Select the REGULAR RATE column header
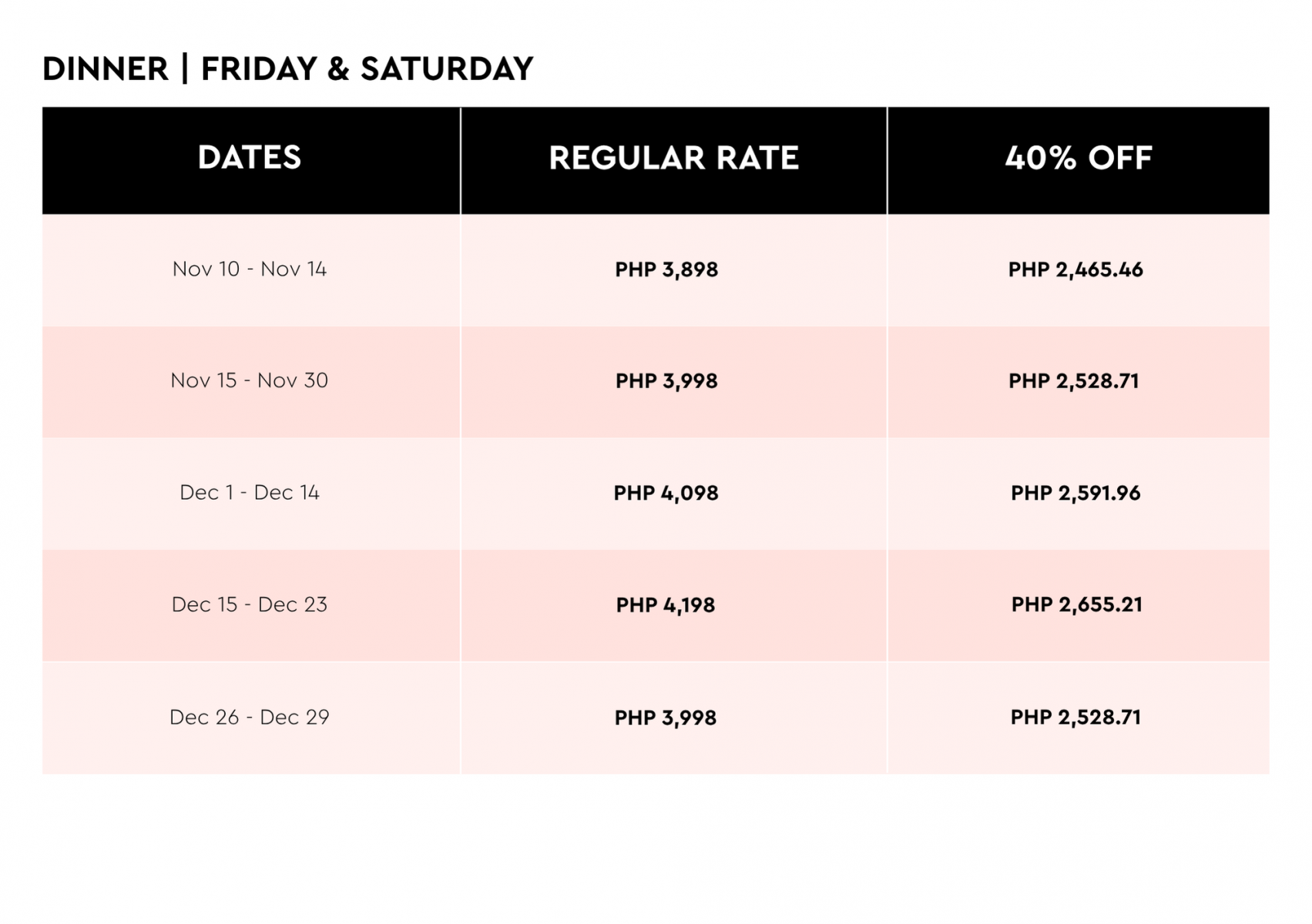 tap(673, 158)
